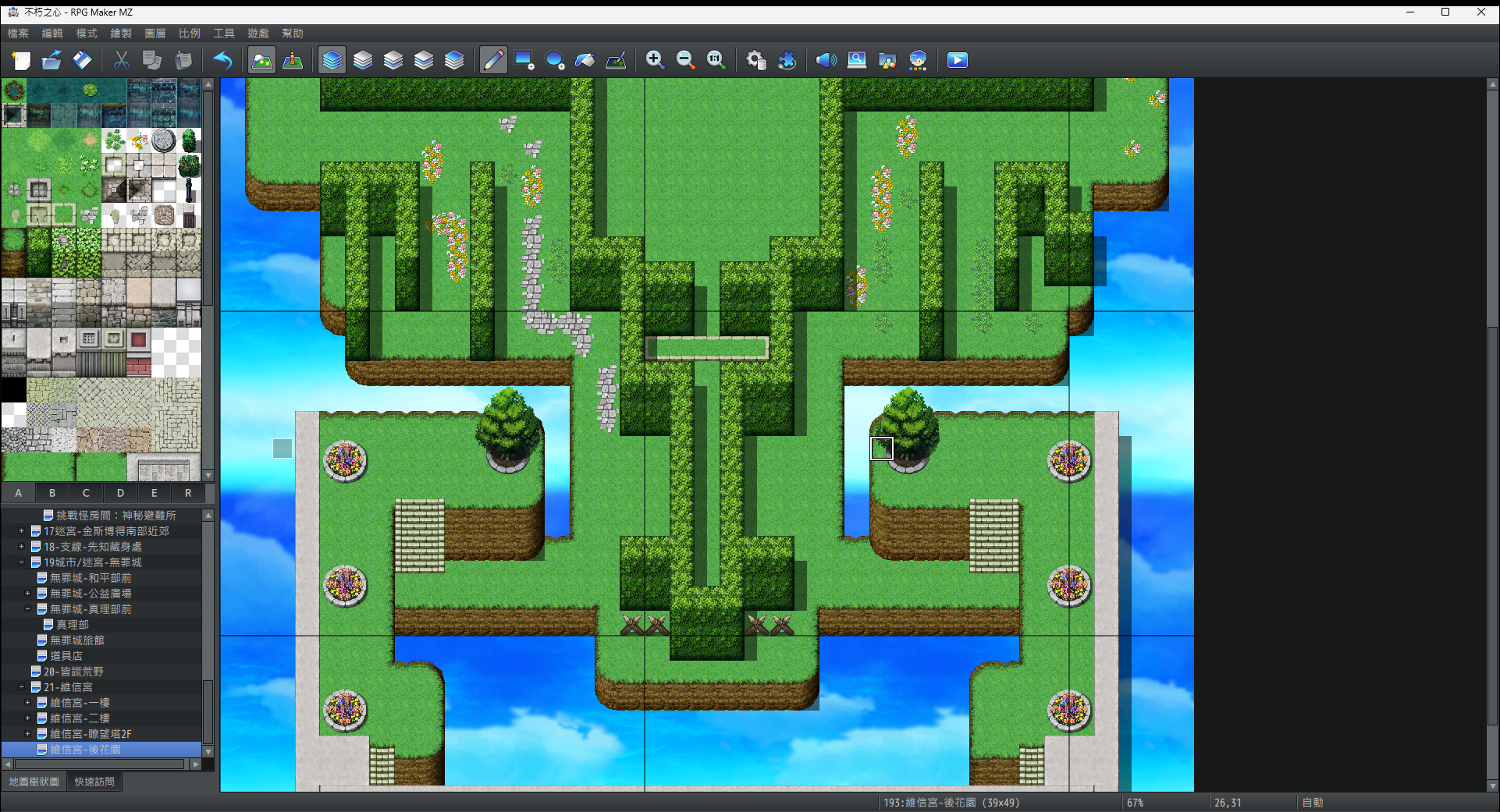Pick the red brick tile in the tileset palette

[139, 365]
